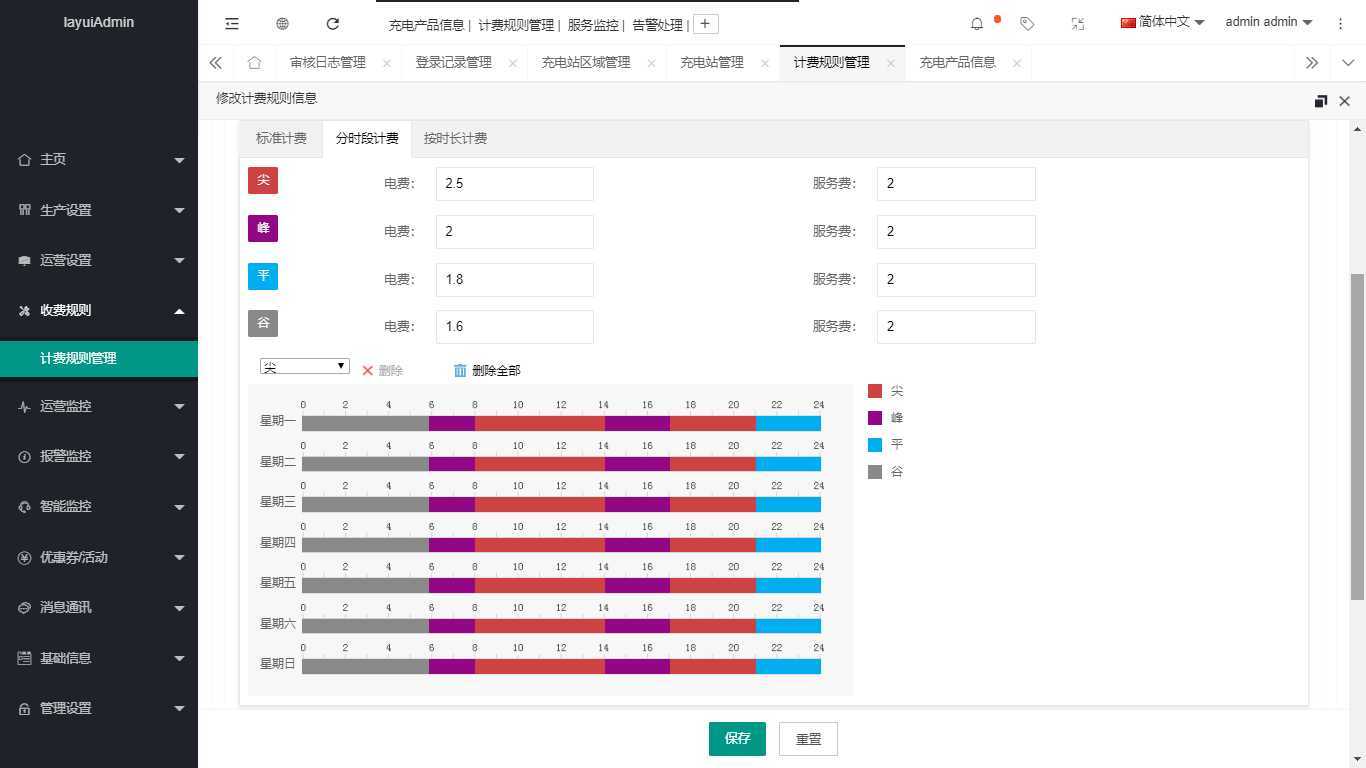Screen dimensions: 1366x768
Task: Click 星期三 blue flat segment on timeline
Action: tap(788, 504)
